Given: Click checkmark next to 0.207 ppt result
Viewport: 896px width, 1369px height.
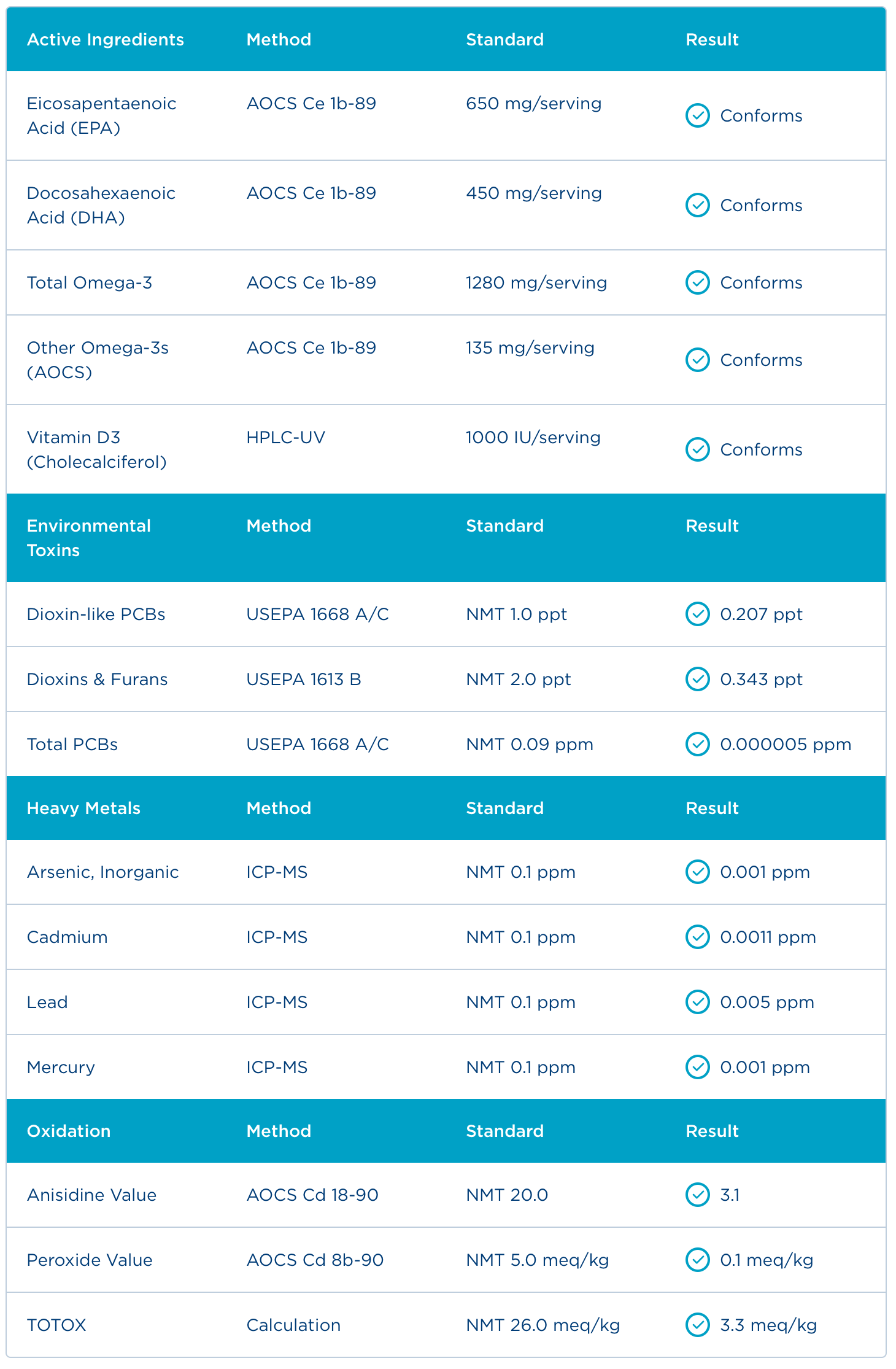Looking at the screenshot, I should 697,614.
